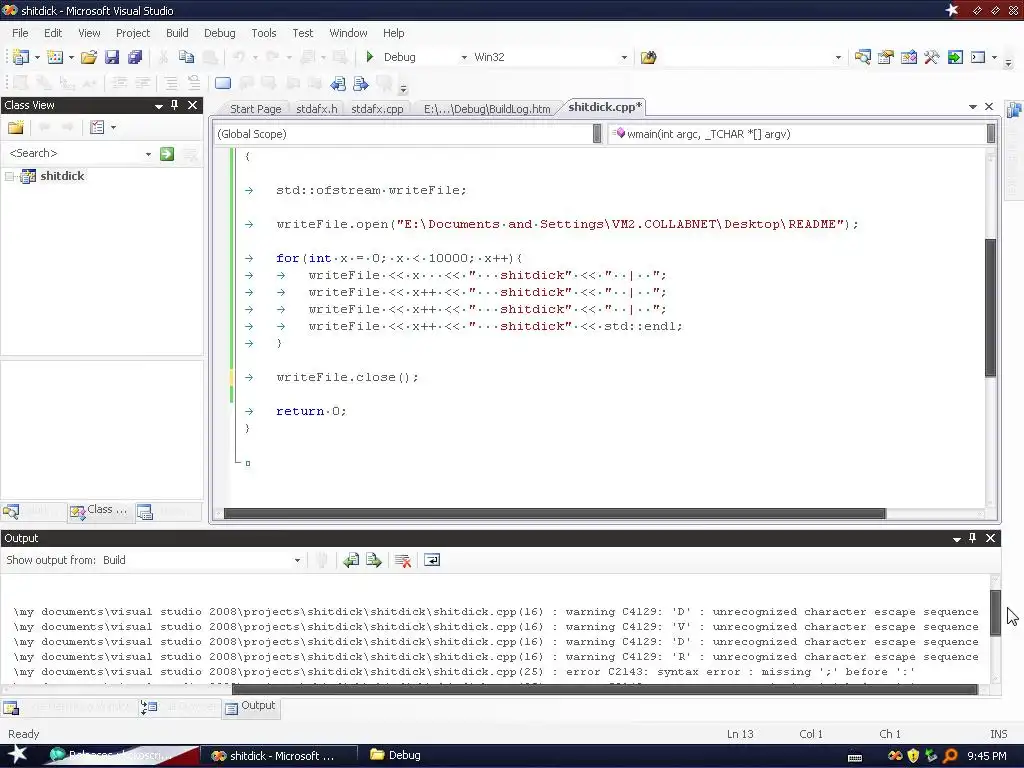Open the Debug menu
This screenshot has width=1024, height=768.
(219, 33)
